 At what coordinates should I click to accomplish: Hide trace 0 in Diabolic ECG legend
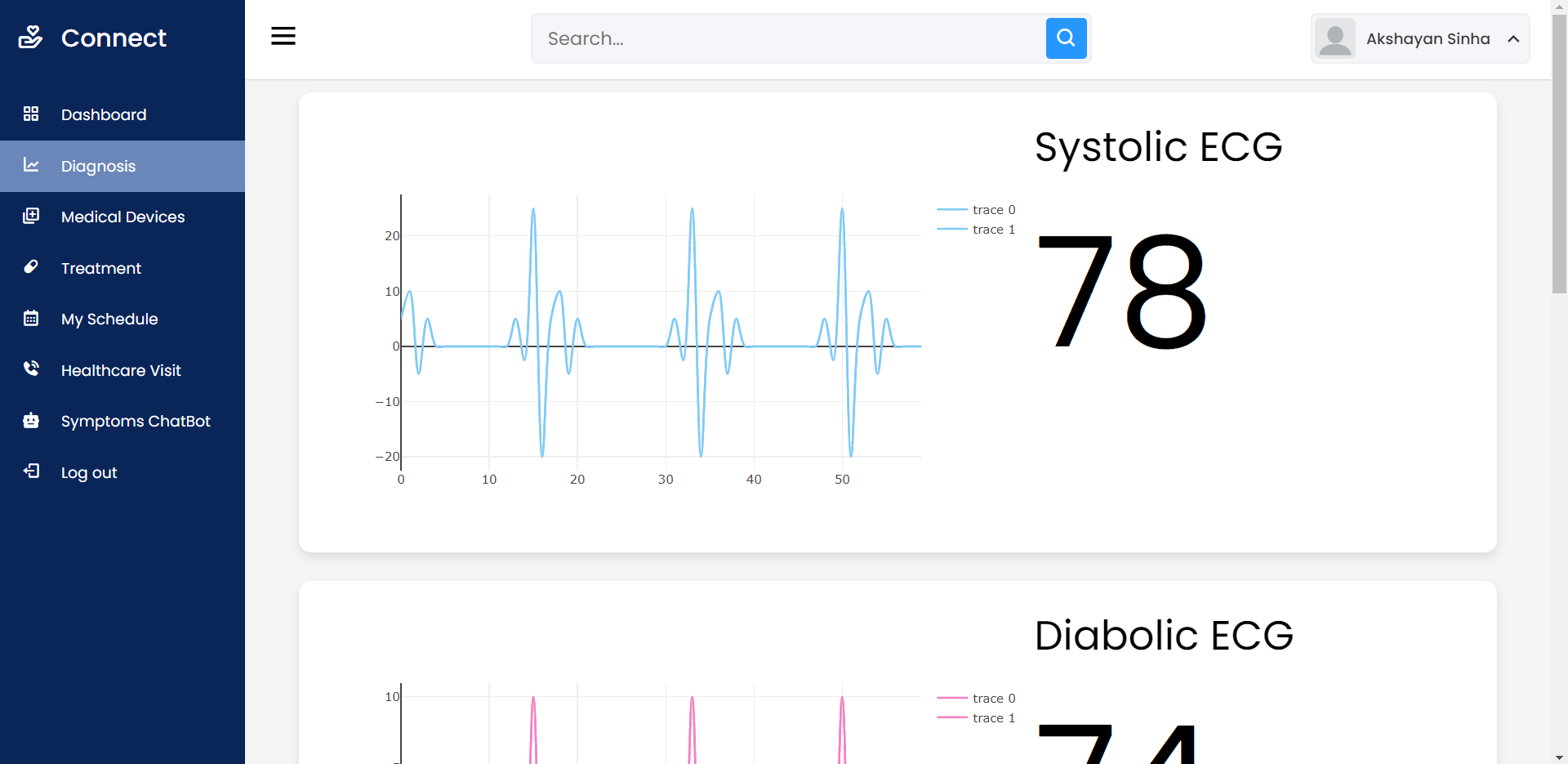pos(977,699)
